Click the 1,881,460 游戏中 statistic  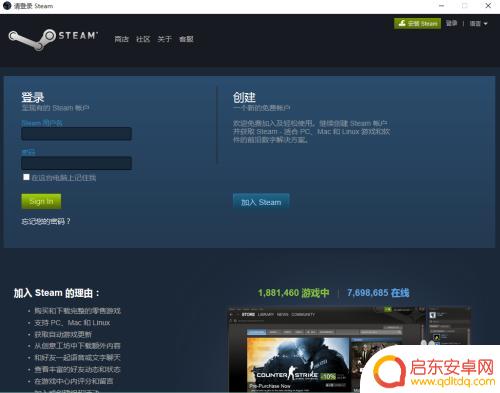coord(293,293)
